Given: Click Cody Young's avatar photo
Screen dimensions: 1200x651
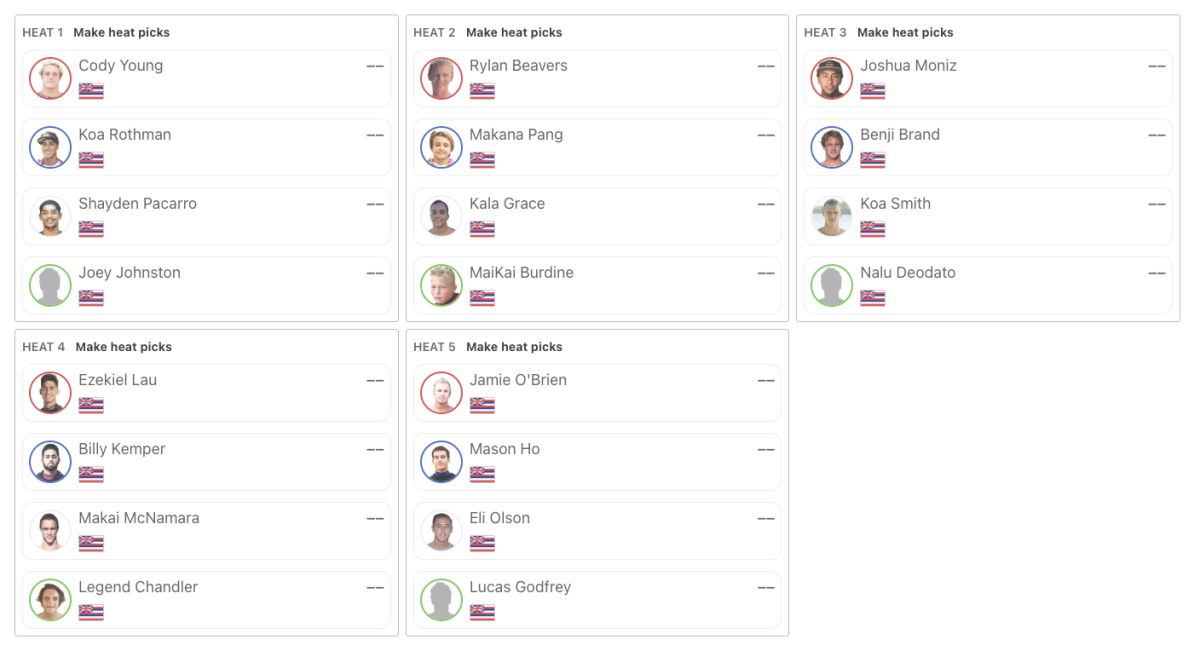Looking at the screenshot, I should tap(50, 78).
